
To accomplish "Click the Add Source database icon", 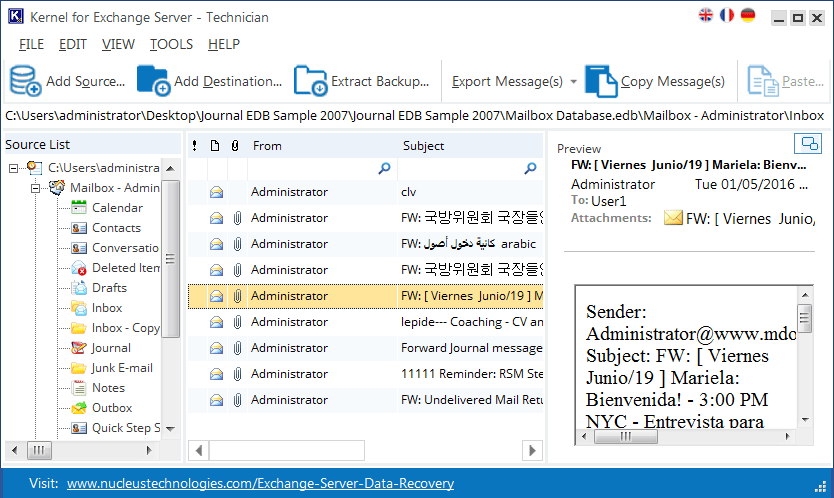I will click(25, 80).
